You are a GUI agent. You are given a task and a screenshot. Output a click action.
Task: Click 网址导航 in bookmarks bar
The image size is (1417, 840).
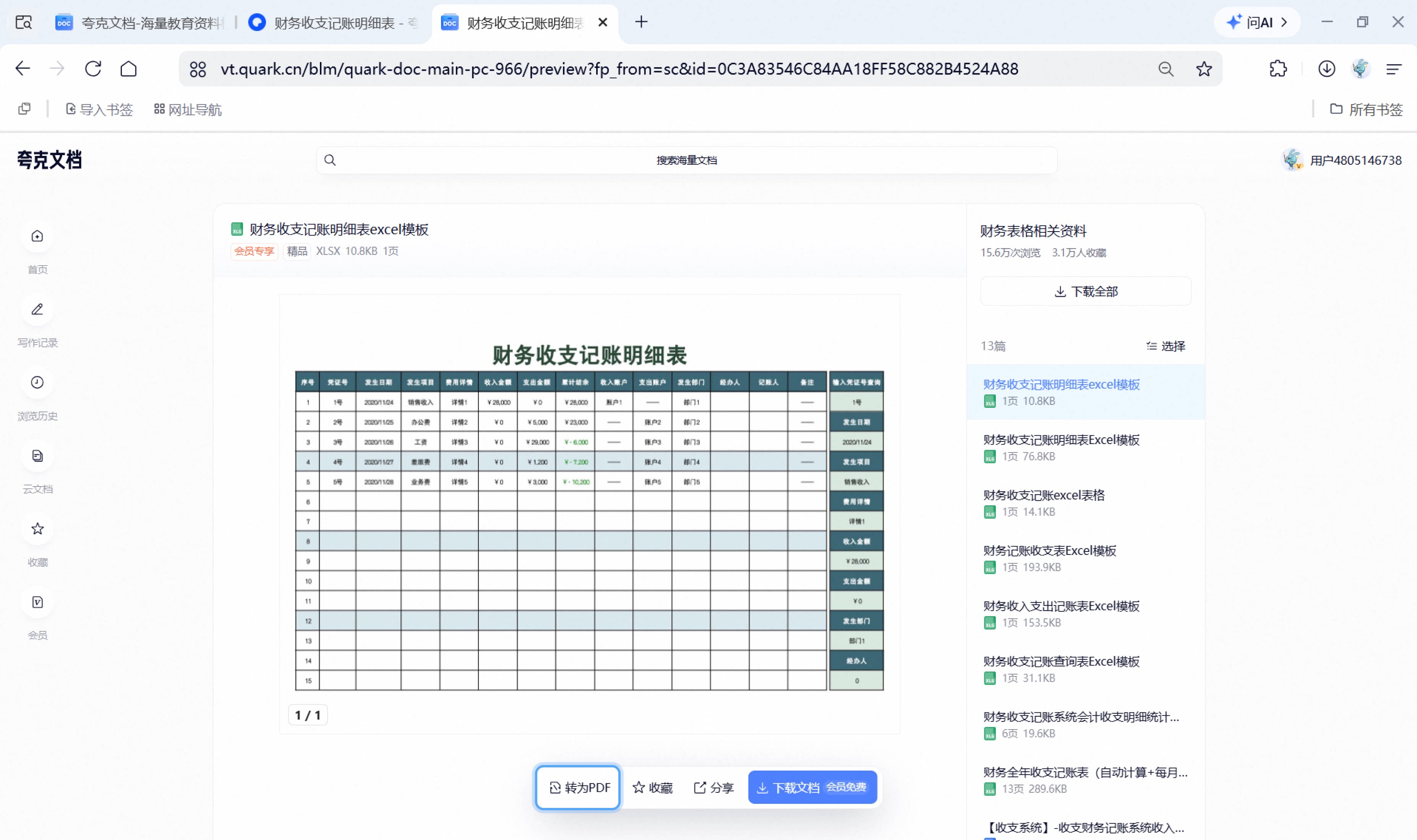[187, 109]
